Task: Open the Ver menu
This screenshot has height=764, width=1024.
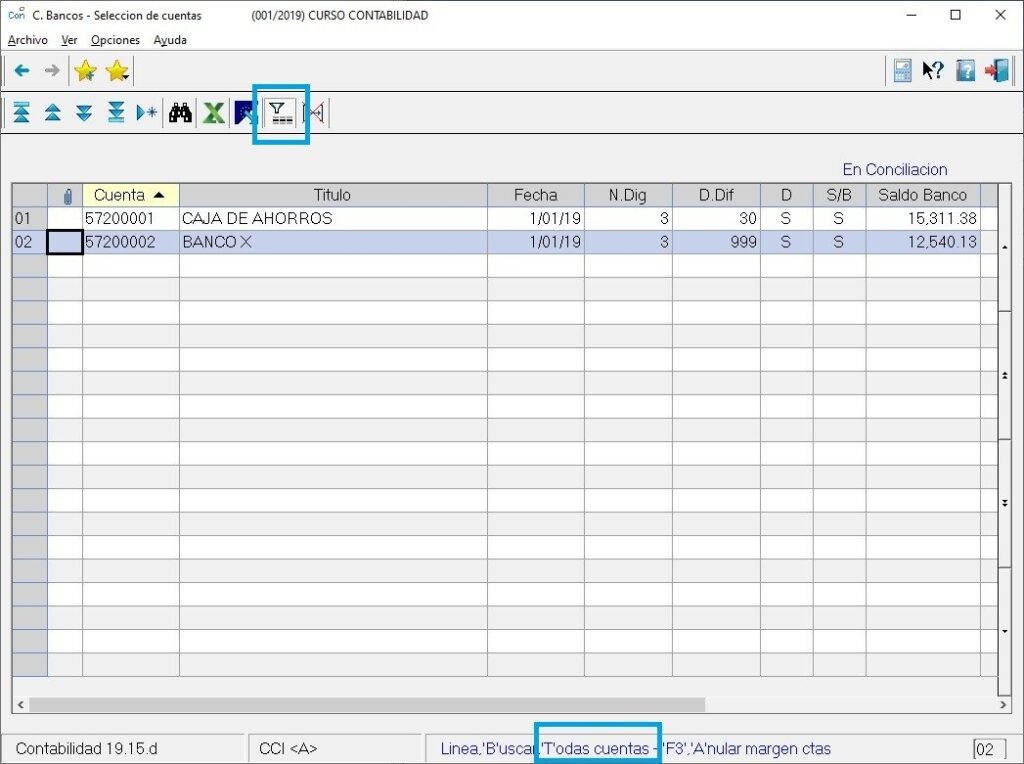Action: [x=69, y=40]
